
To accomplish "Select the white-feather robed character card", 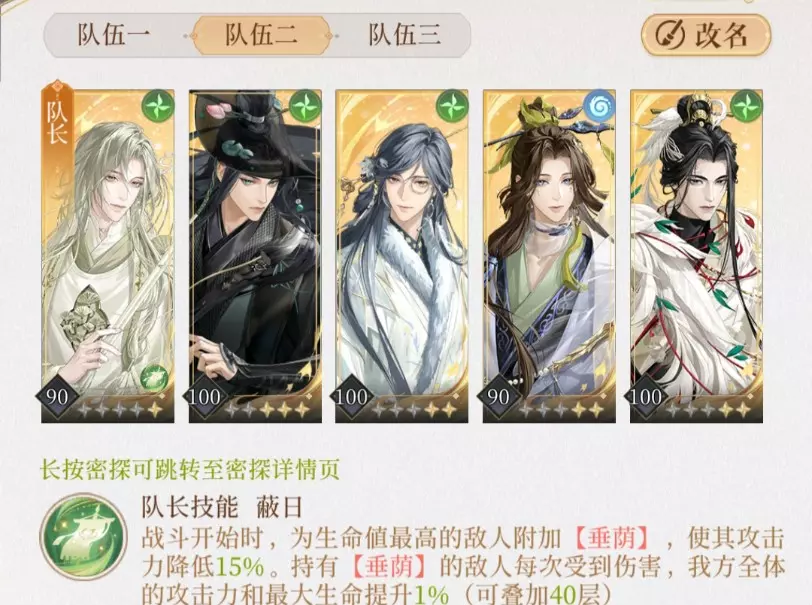I will point(696,256).
